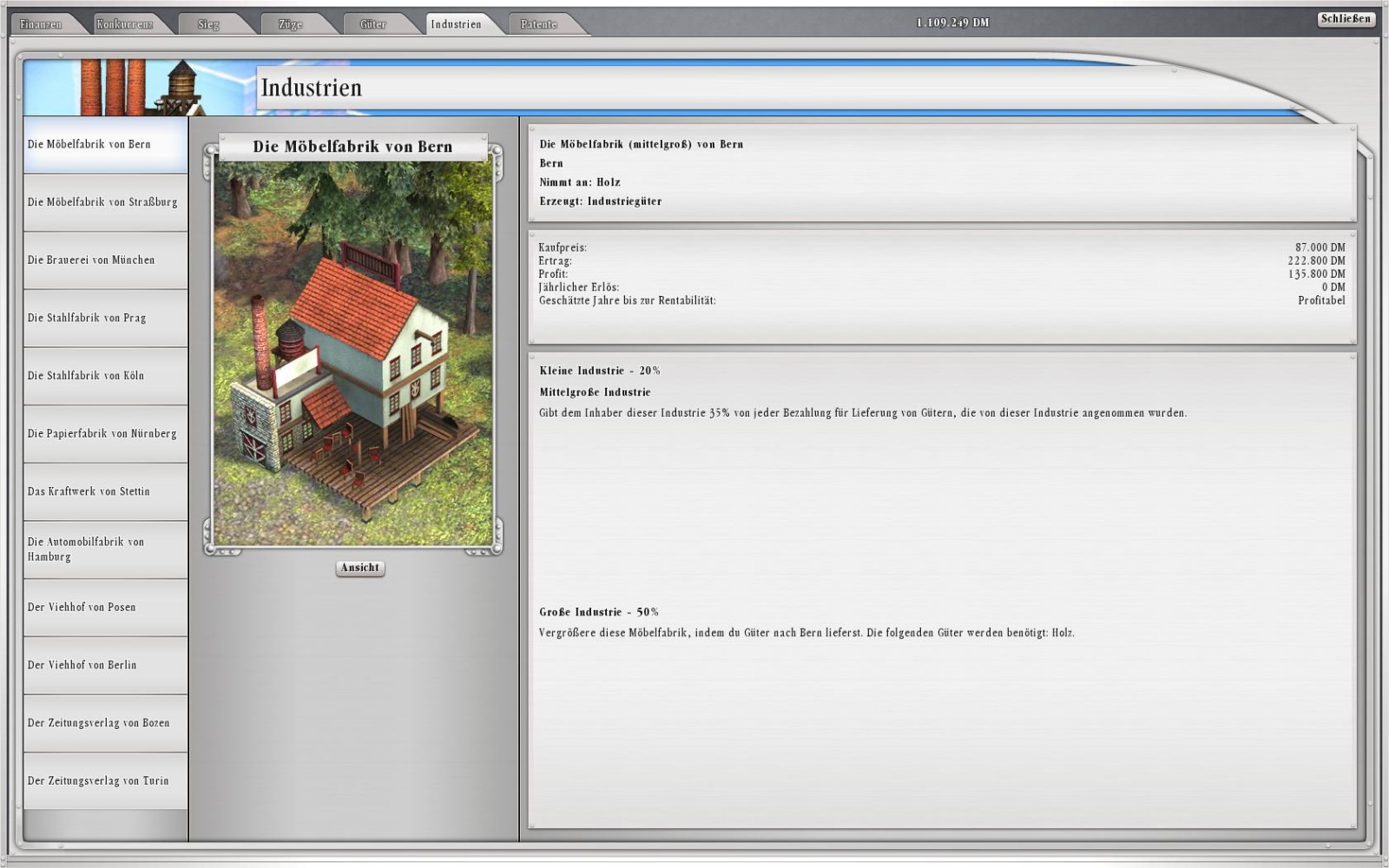Open the Patente tab
Viewport: 1389px width, 868px height.
pos(538,24)
